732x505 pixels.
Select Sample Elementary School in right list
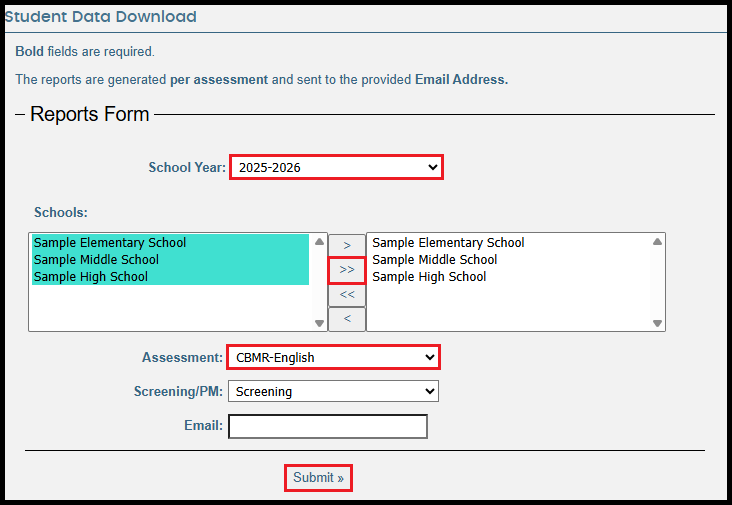point(448,243)
